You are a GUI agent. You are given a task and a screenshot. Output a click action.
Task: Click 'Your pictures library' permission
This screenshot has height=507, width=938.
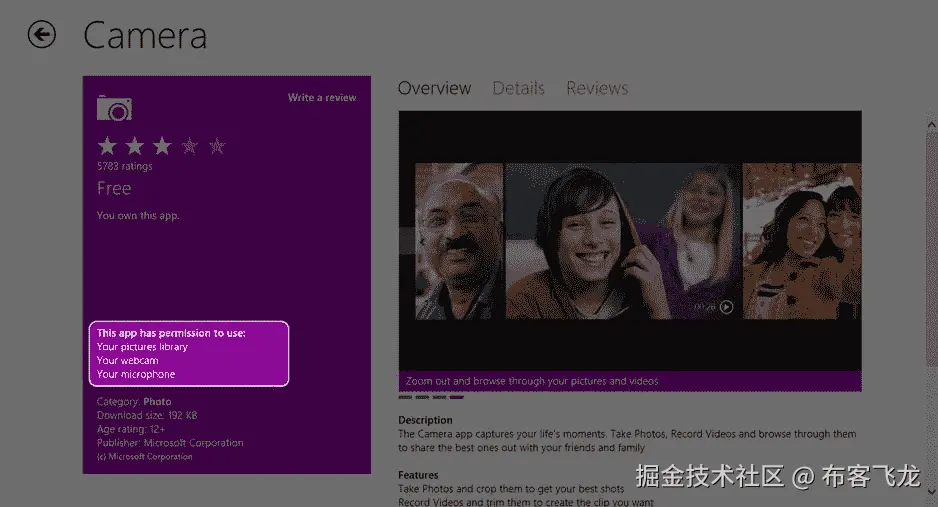click(142, 347)
